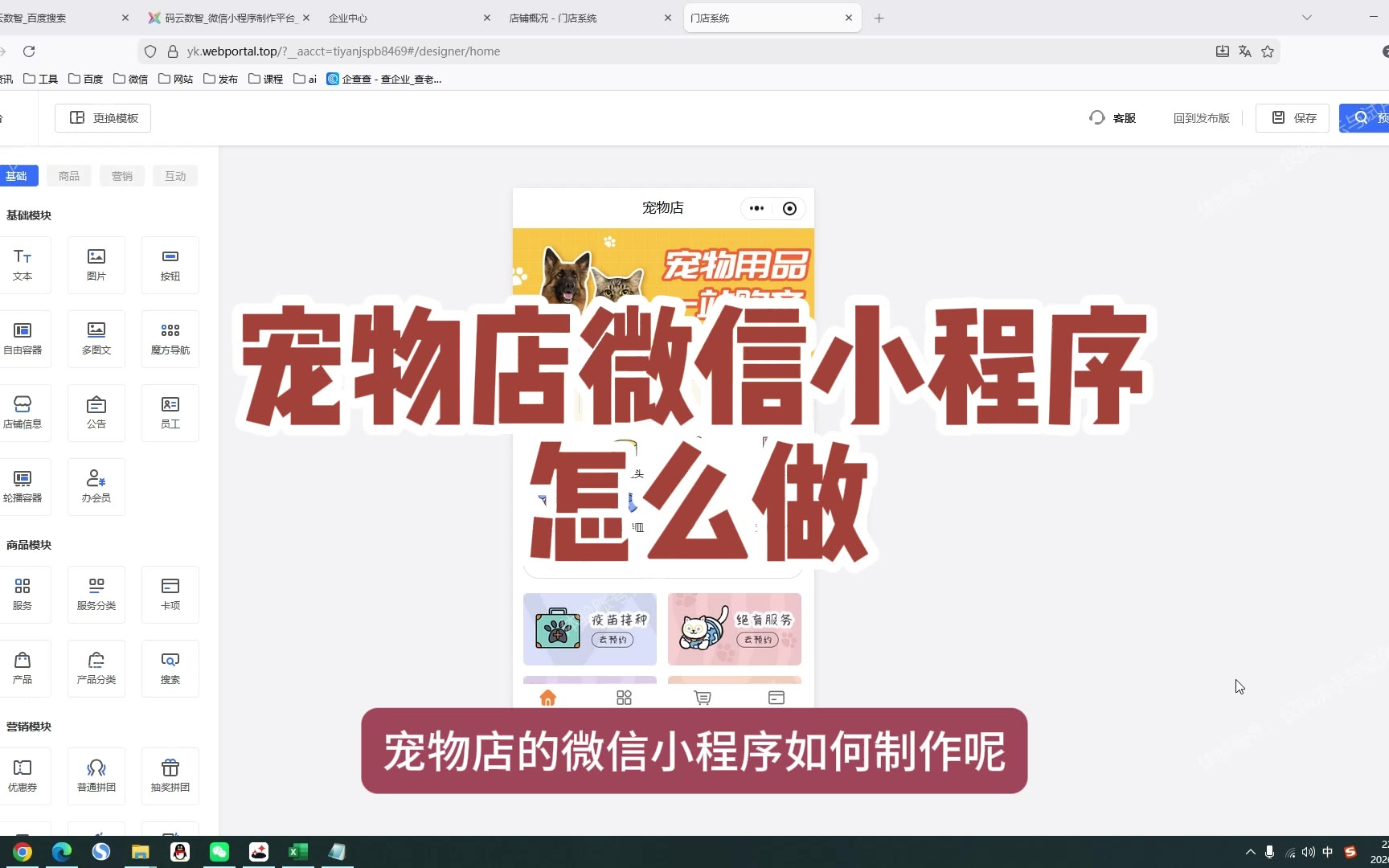Add the 图片 image module

(x=96, y=264)
